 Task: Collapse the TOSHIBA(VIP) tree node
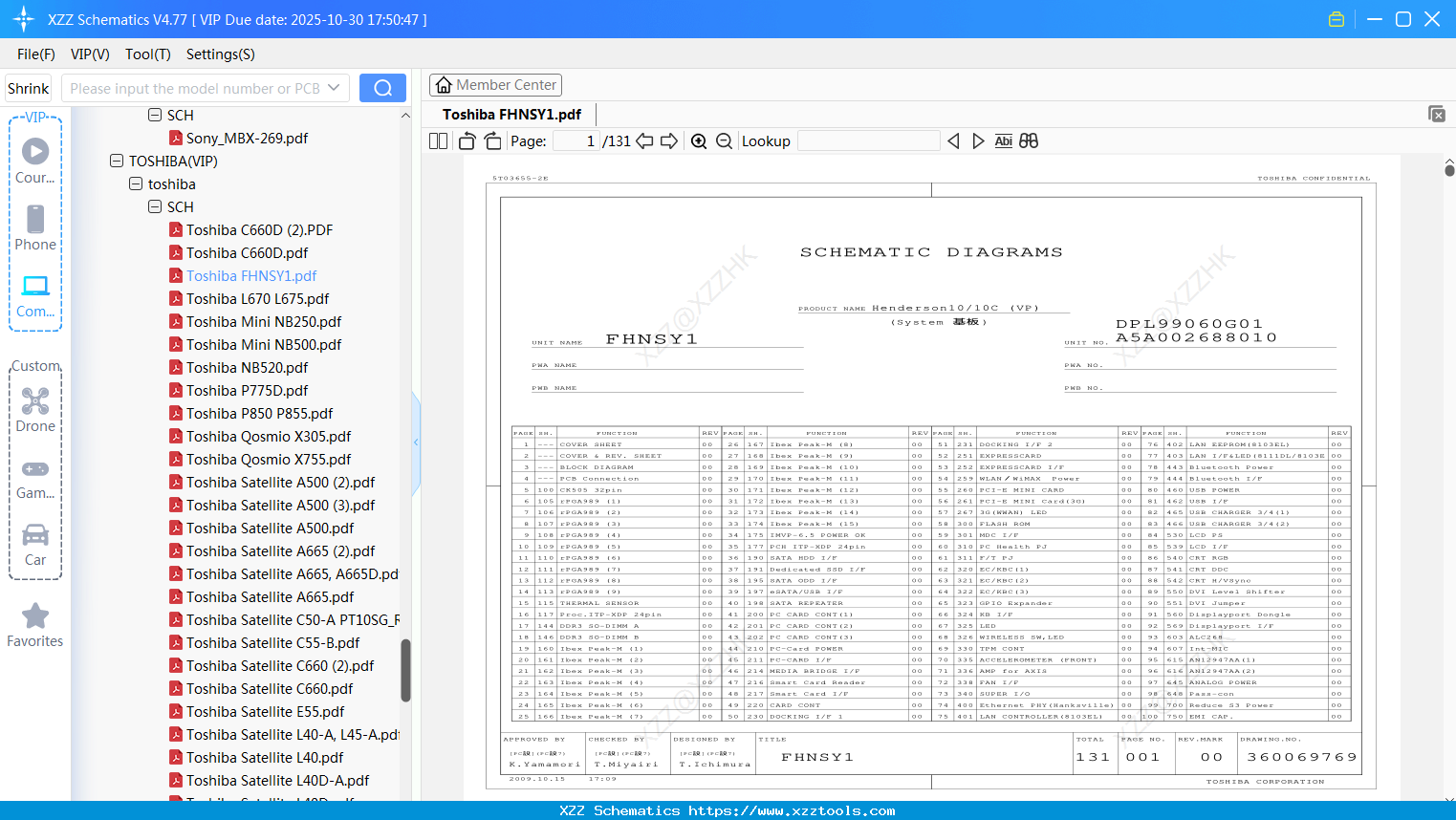point(117,161)
